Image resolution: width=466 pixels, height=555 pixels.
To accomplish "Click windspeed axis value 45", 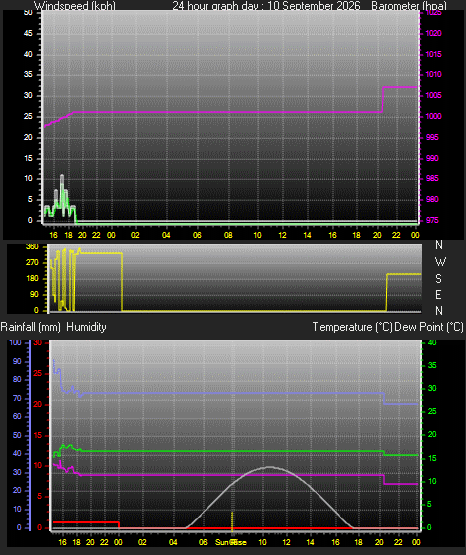I will click(28, 33).
